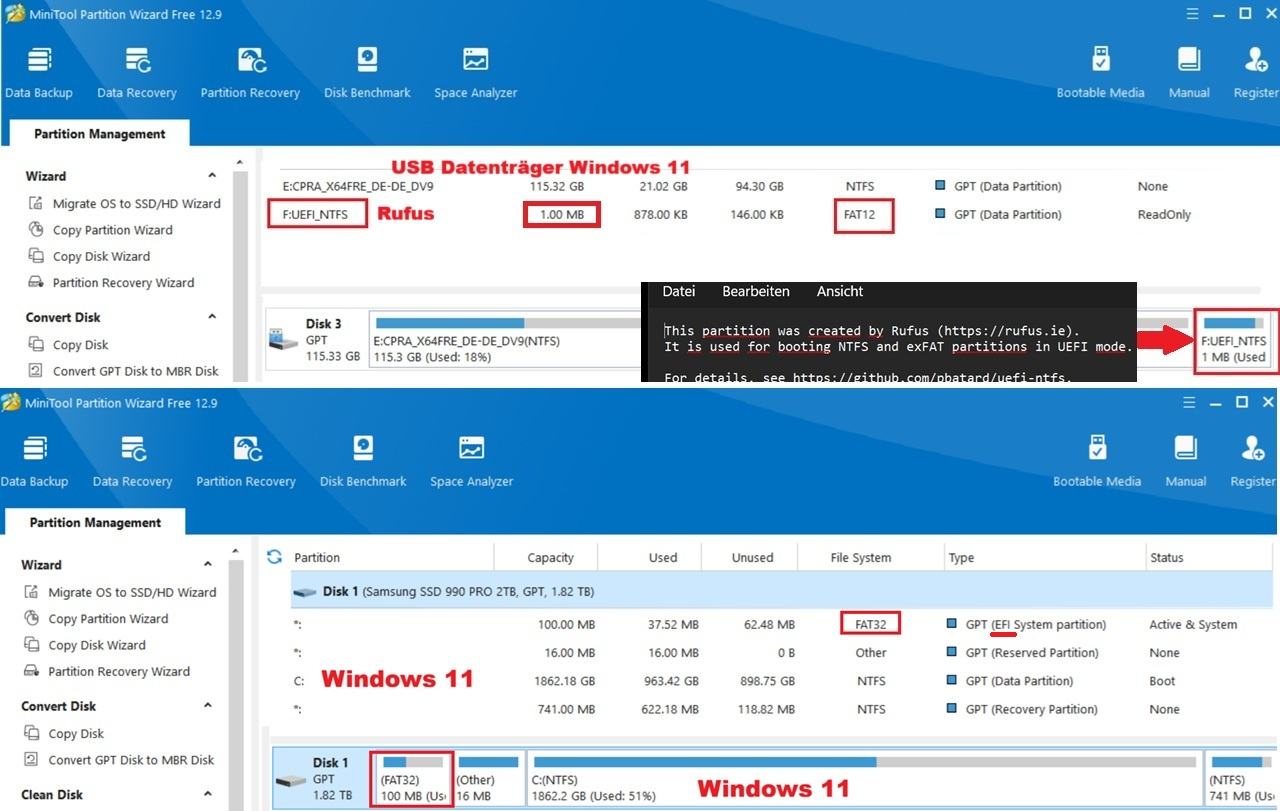Image resolution: width=1280 pixels, height=811 pixels.
Task: Click the (Other) 16 MB block in Disk 1 map
Action: click(x=488, y=780)
